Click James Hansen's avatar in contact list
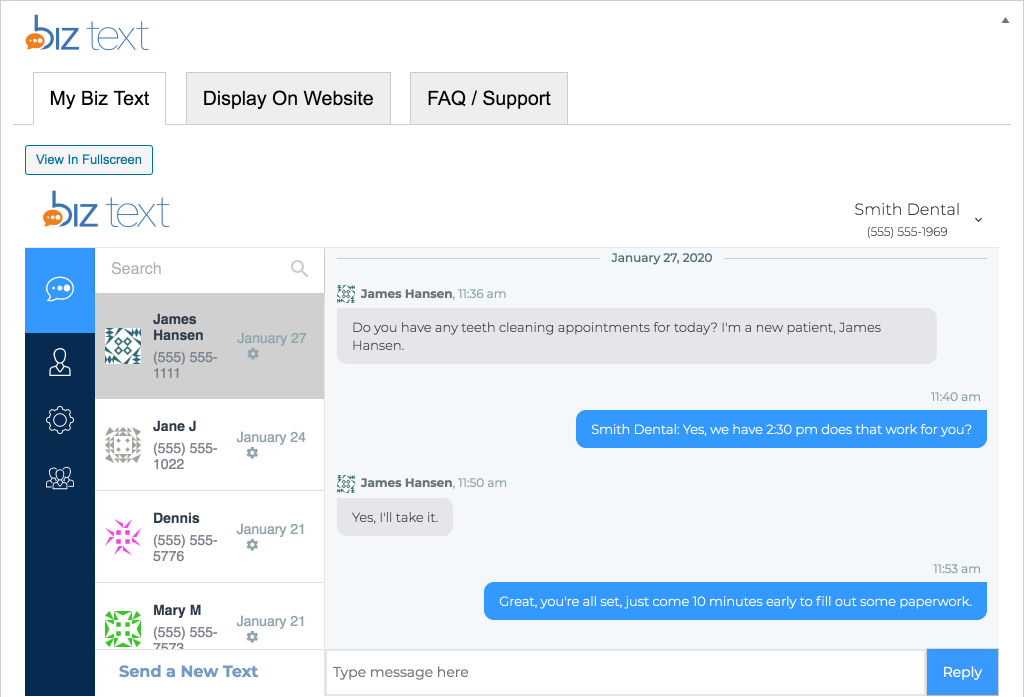 pyautogui.click(x=123, y=346)
